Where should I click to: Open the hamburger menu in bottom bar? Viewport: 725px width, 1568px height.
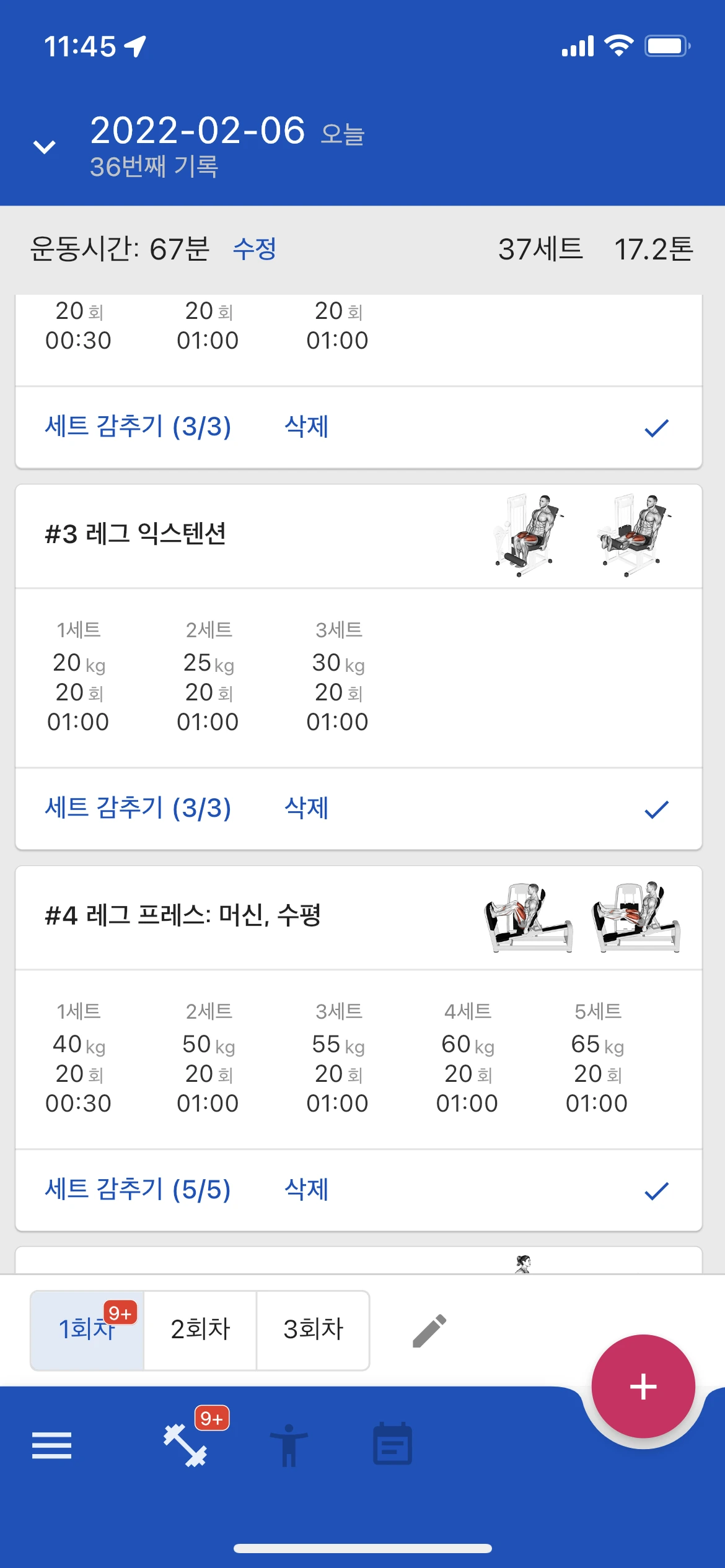coord(51,1445)
